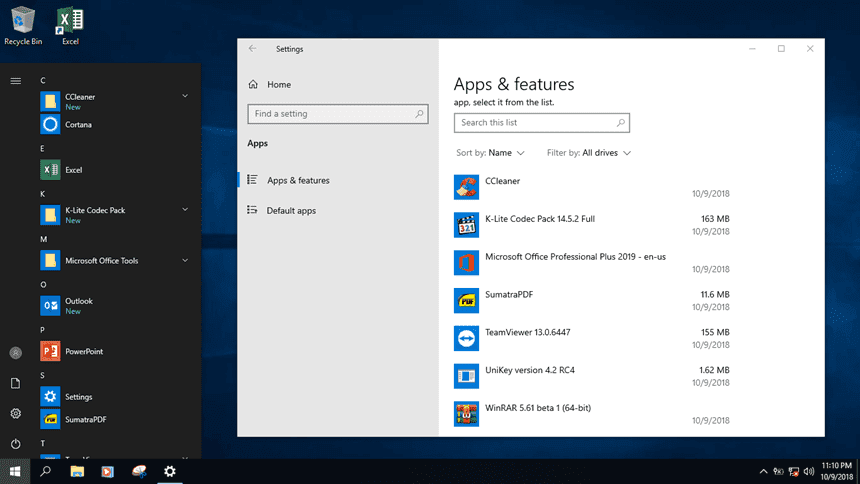Click the network icon in system tray
The width and height of the screenshot is (860, 484).
[794, 471]
